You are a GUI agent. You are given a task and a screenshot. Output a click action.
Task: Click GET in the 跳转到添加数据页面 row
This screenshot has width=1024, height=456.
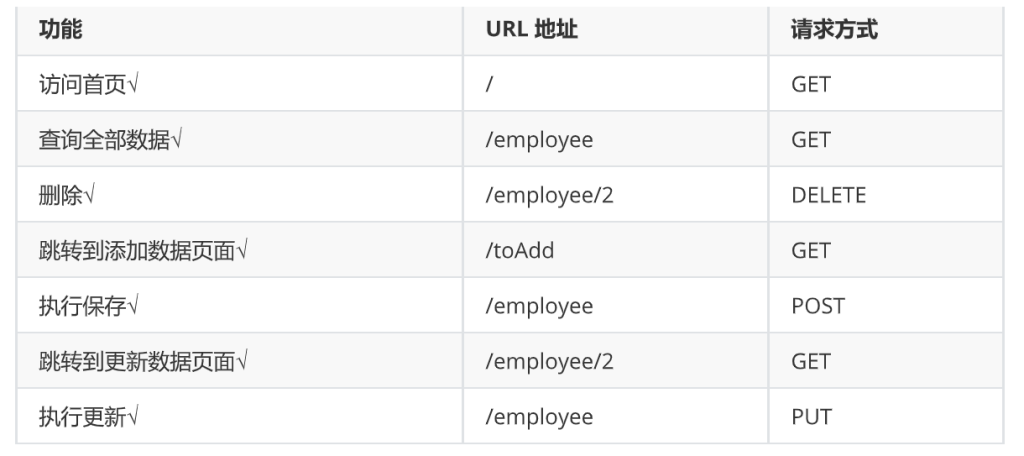(810, 250)
